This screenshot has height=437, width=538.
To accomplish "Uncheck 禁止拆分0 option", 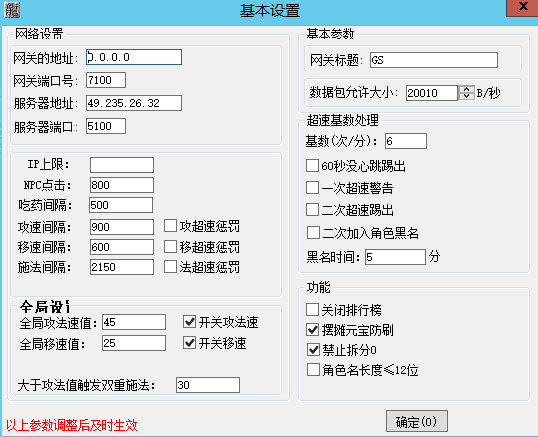I will [x=313, y=350].
